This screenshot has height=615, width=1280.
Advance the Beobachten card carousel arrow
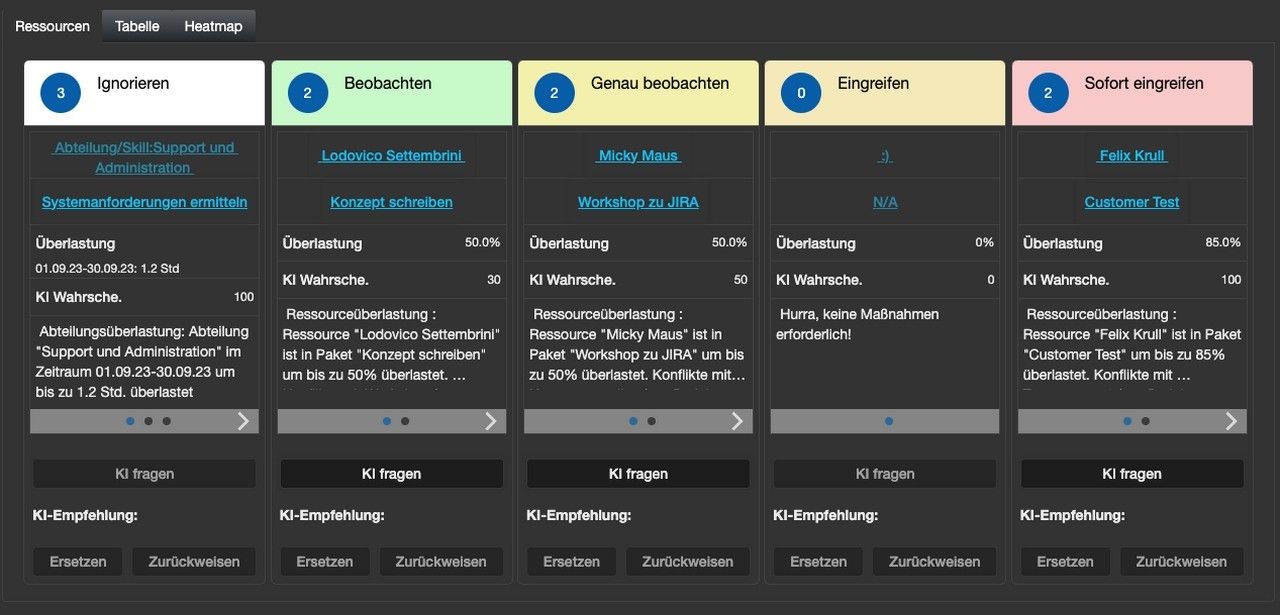coord(490,421)
